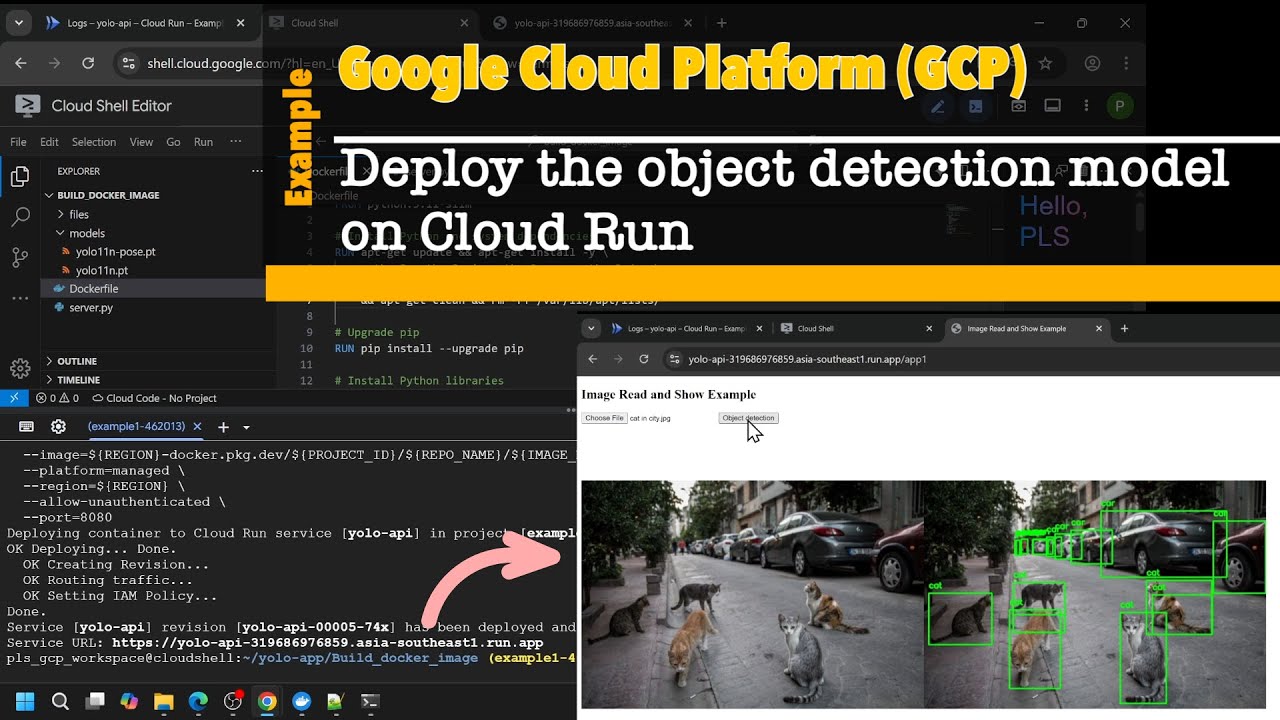The image size is (1280, 720).
Task: Open the tab search dropdown in Cloud Shell browser
Action: tap(19, 22)
